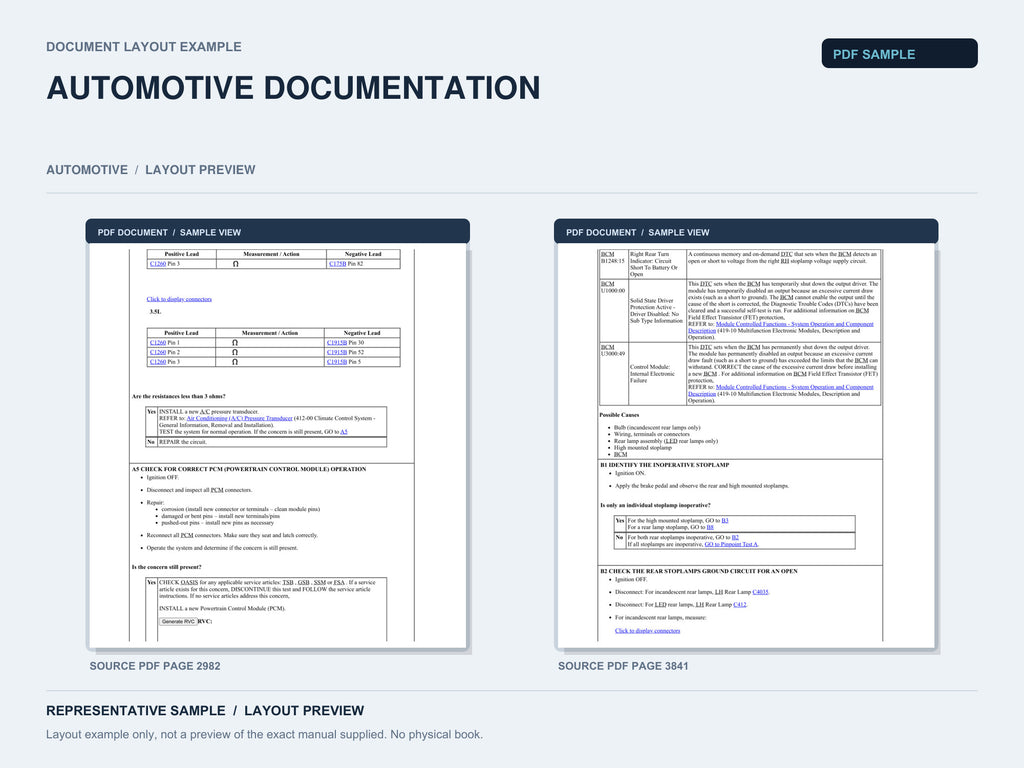Click the AUTOMOTIVE breadcrumb label
1024x768 pixels.
87,170
